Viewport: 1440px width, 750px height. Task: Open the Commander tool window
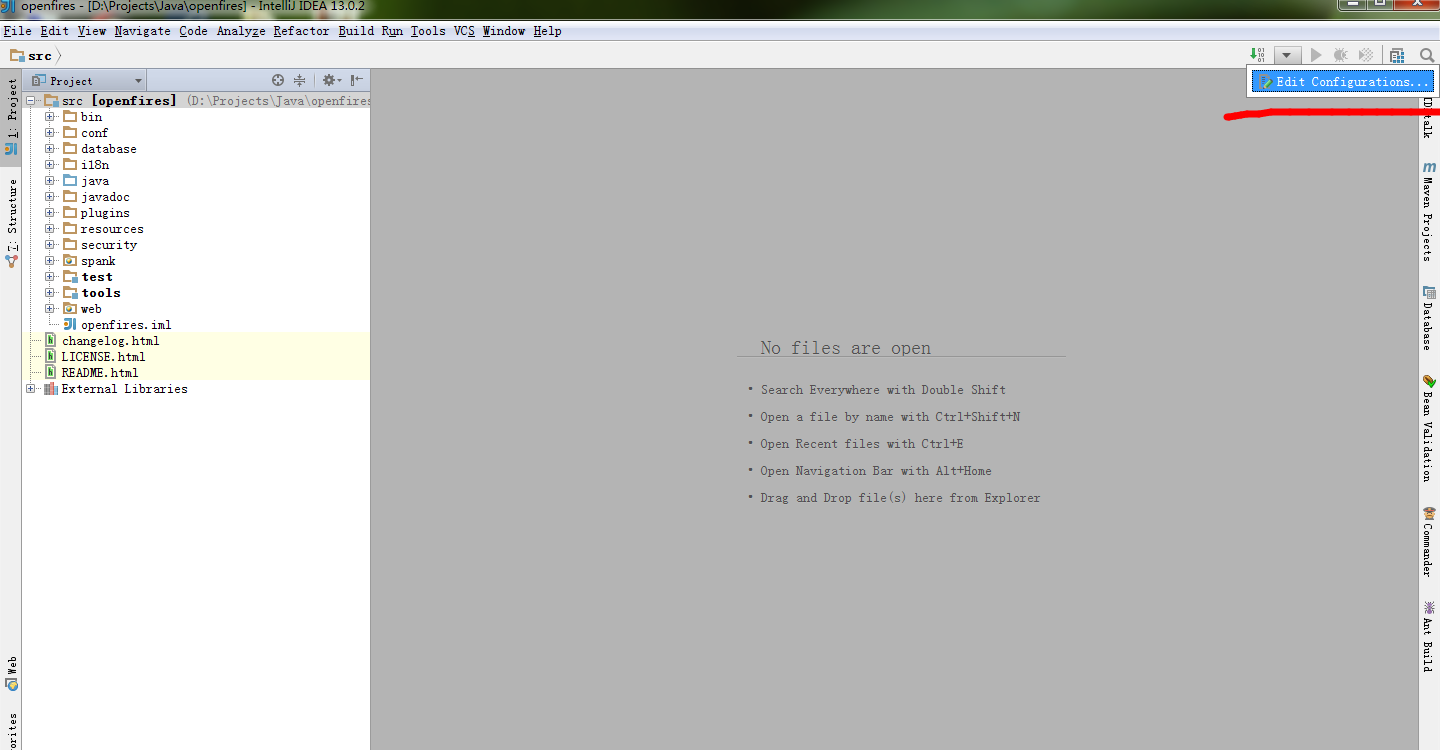(1428, 540)
